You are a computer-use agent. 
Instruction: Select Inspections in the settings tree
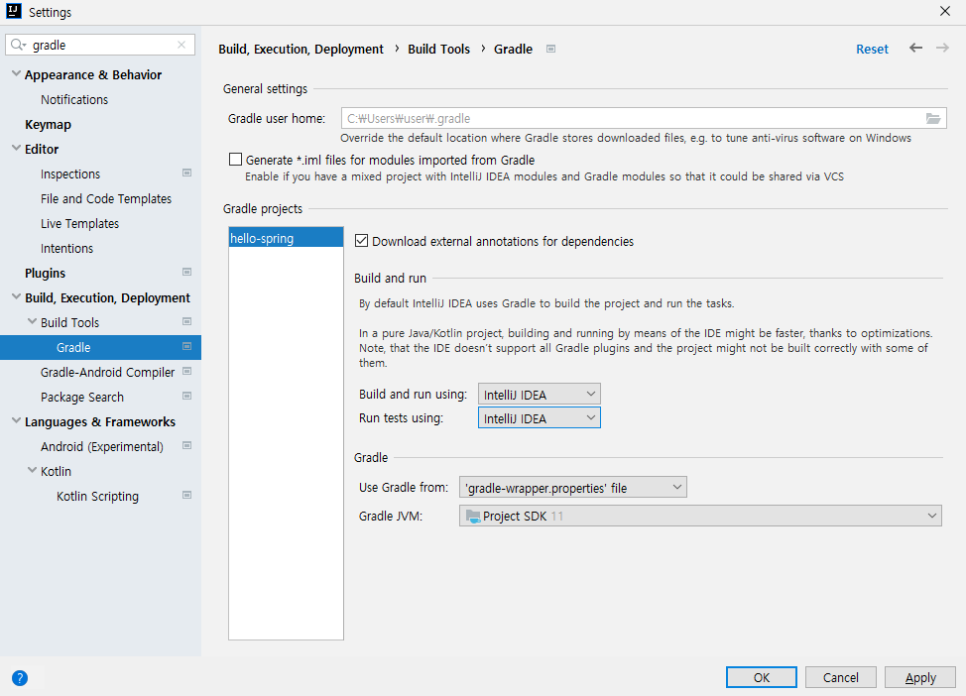pos(70,174)
